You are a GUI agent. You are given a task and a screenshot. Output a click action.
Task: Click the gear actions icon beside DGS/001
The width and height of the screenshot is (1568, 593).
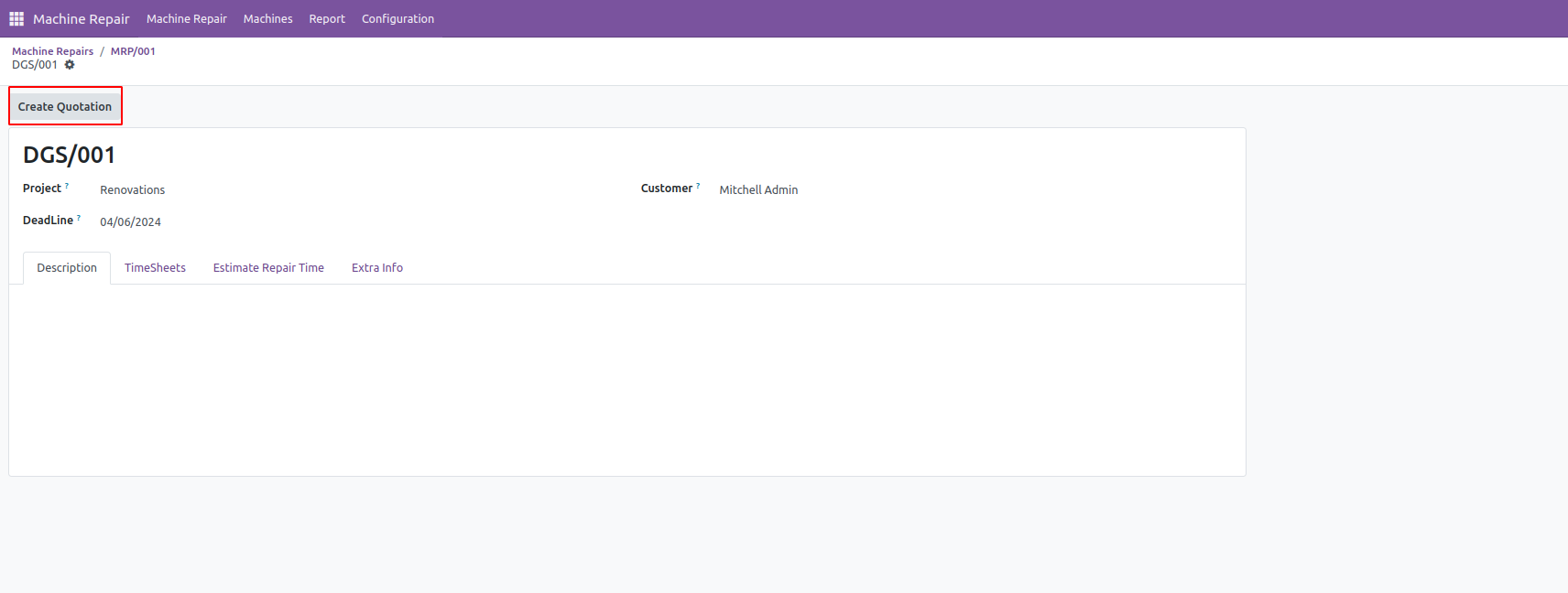click(x=70, y=65)
